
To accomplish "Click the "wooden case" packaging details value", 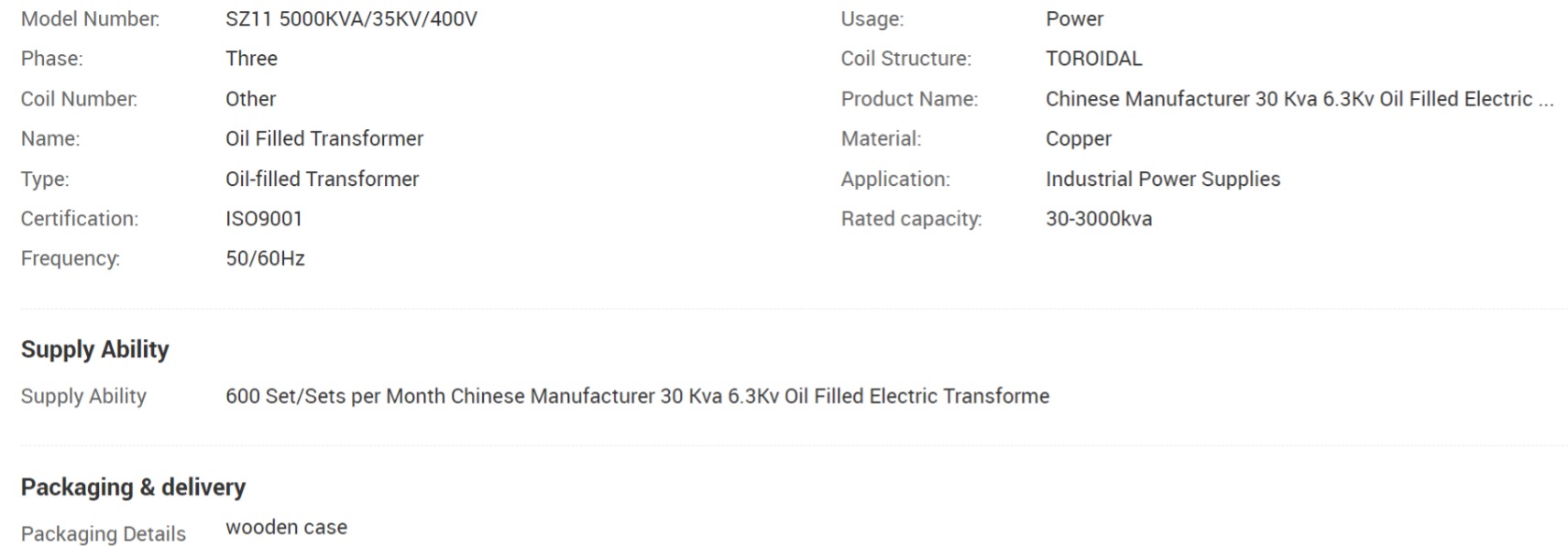I will coord(286,527).
